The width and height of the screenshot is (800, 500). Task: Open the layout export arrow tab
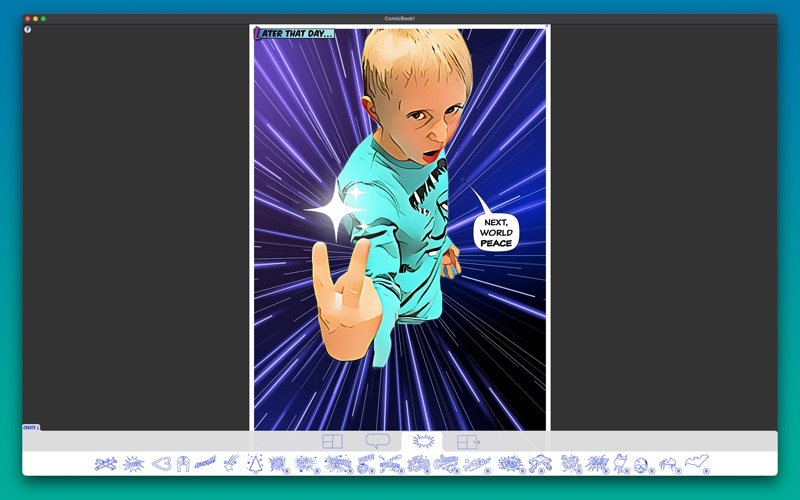coord(468,441)
